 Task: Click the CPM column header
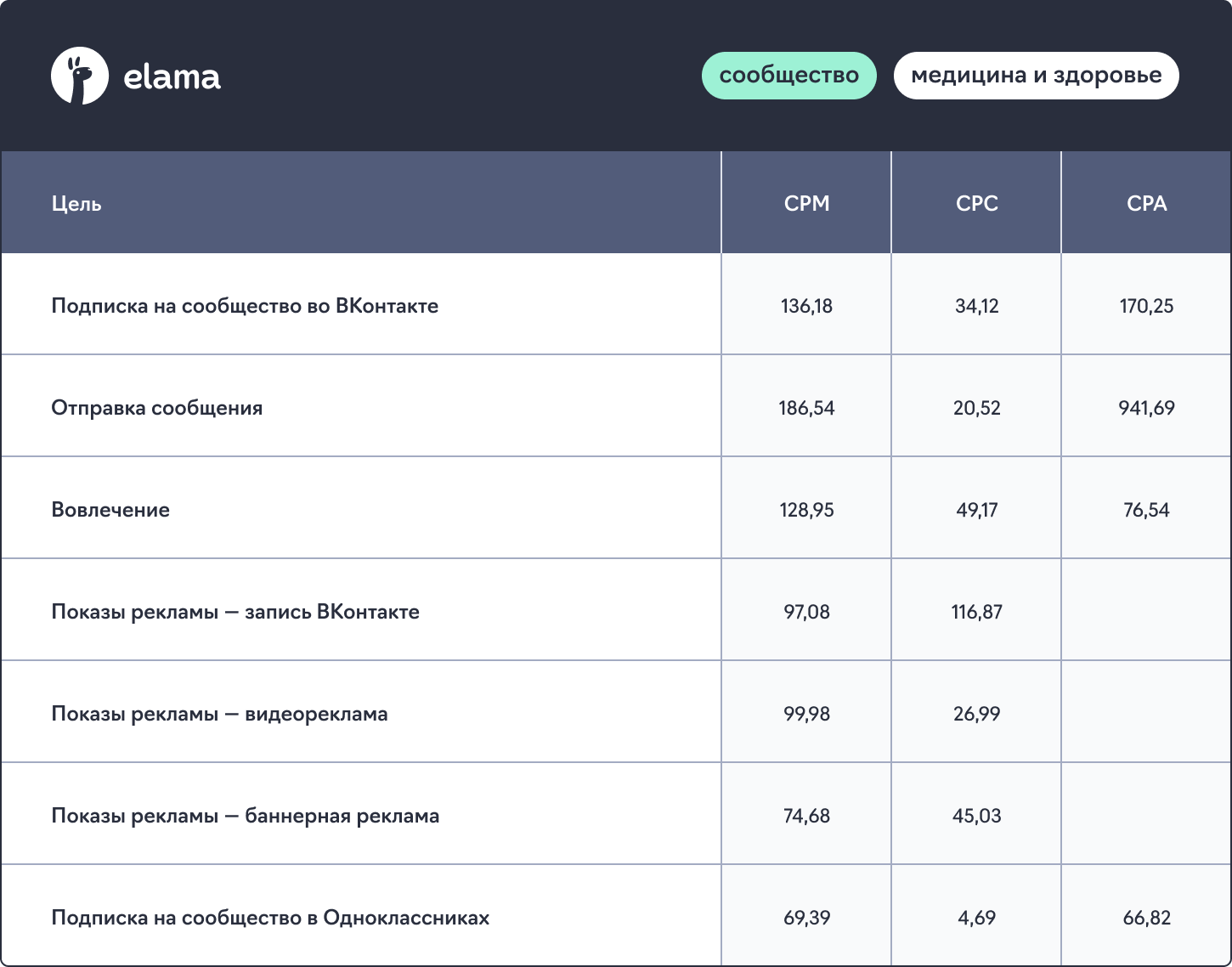pos(806,203)
